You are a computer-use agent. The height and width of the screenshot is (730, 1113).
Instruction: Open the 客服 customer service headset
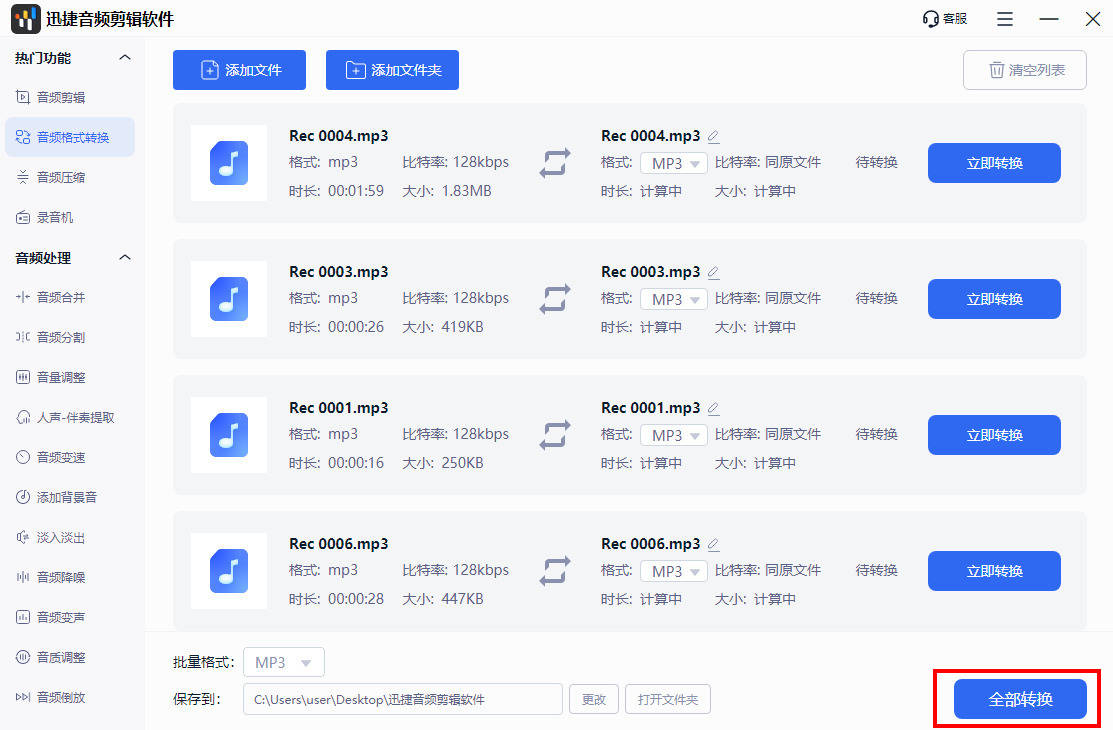click(945, 18)
